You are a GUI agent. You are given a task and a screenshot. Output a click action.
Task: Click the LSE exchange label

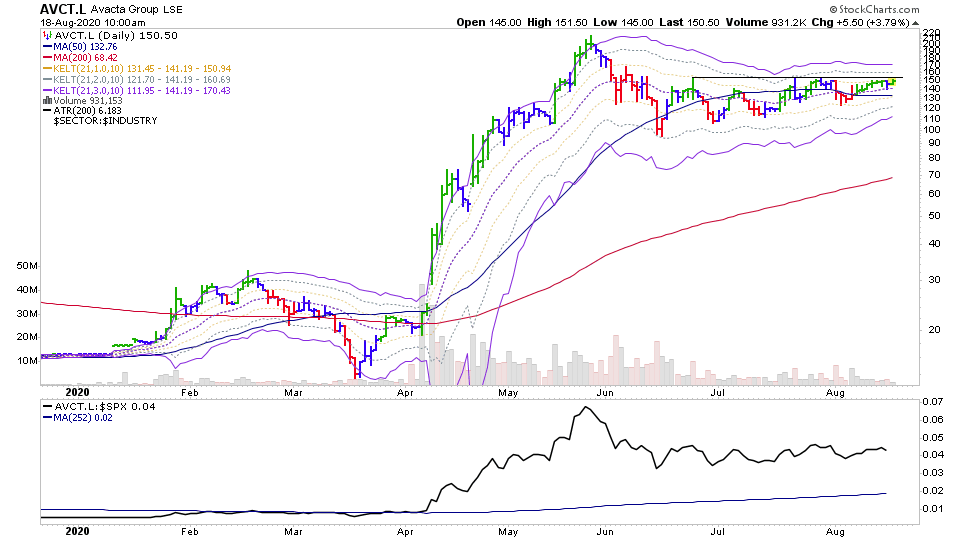click(x=173, y=10)
